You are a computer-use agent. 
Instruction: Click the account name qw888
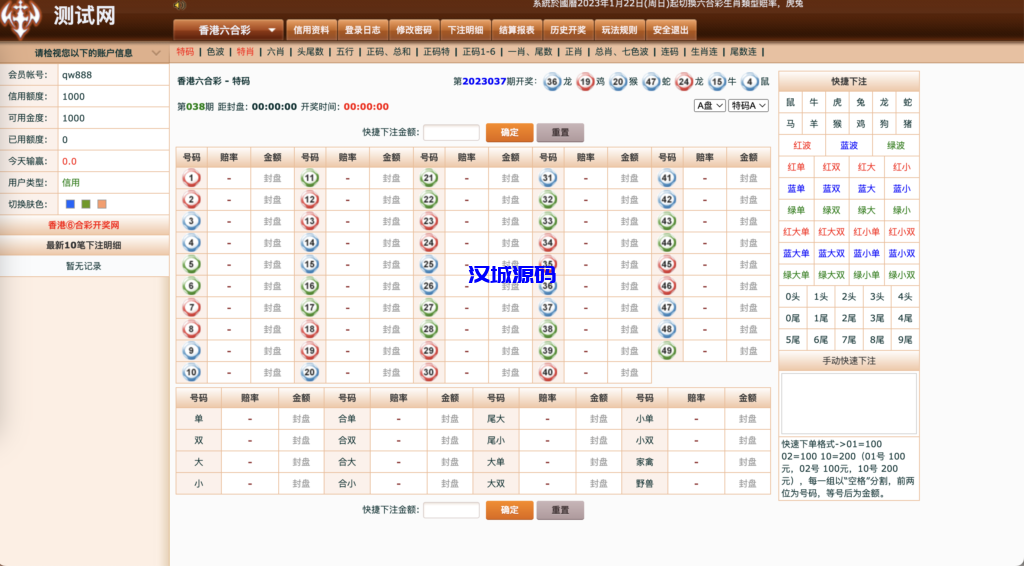click(x=77, y=75)
